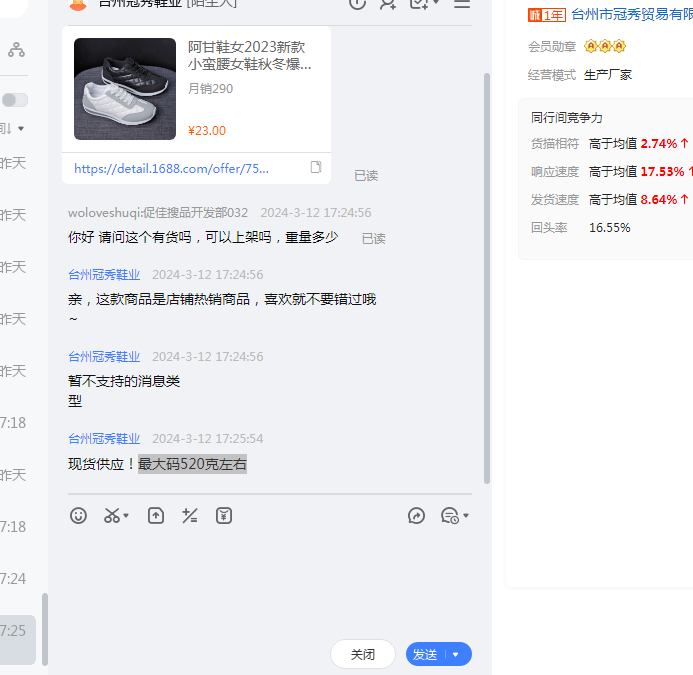The width and height of the screenshot is (693, 675).
Task: Click the message 你好 请问这个有货吗
Action: click(x=203, y=237)
